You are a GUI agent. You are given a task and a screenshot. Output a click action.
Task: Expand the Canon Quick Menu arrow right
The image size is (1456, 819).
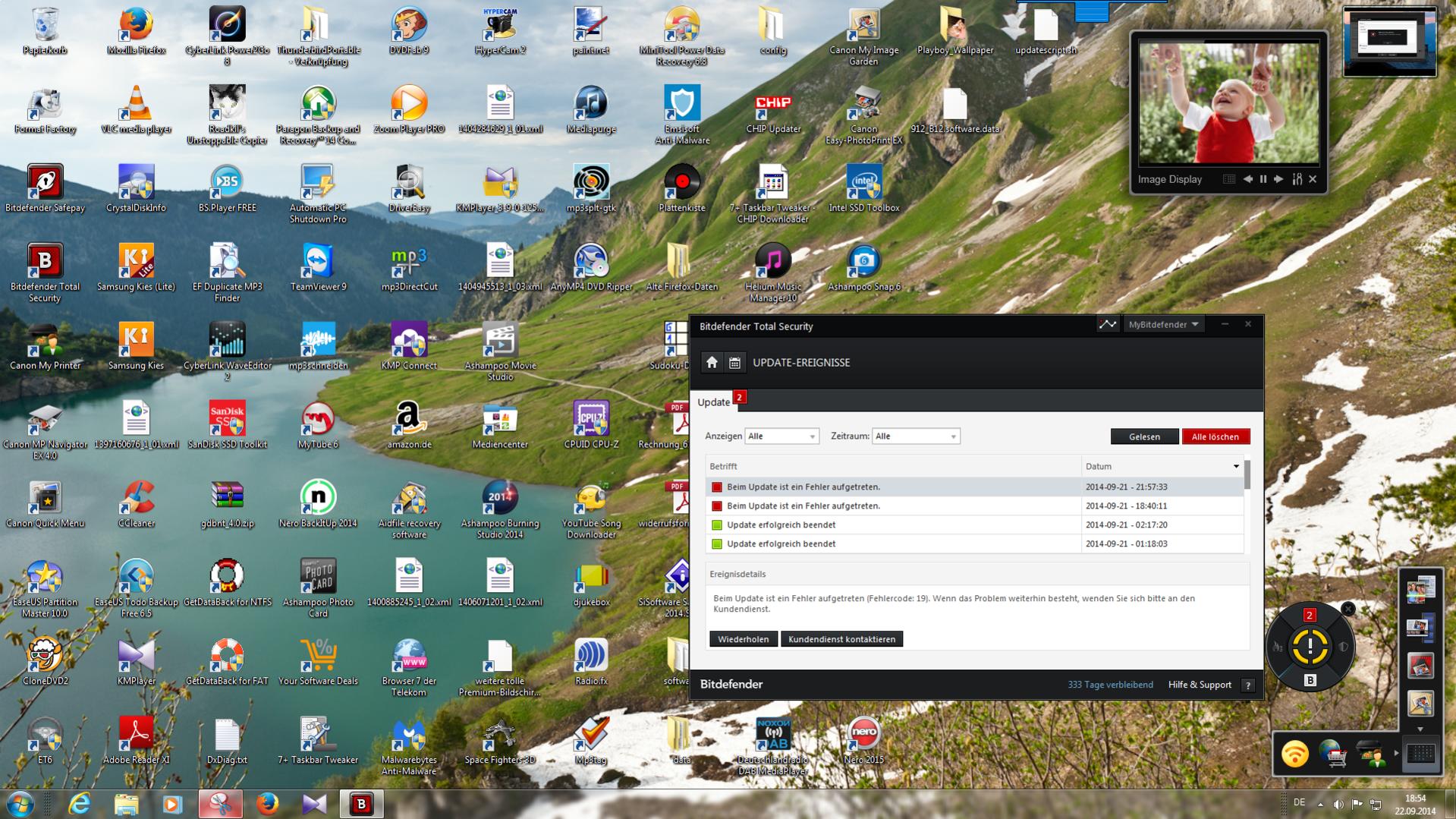pyautogui.click(x=1396, y=754)
